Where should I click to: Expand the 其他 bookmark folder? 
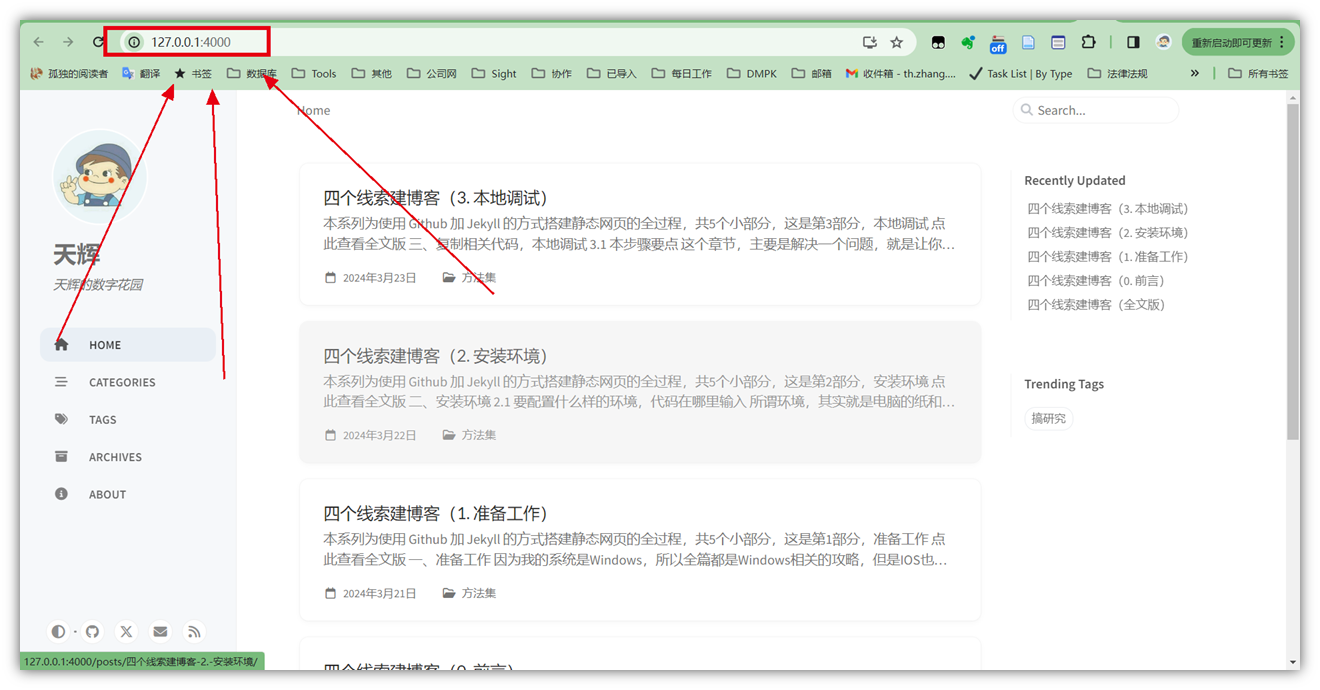371,73
